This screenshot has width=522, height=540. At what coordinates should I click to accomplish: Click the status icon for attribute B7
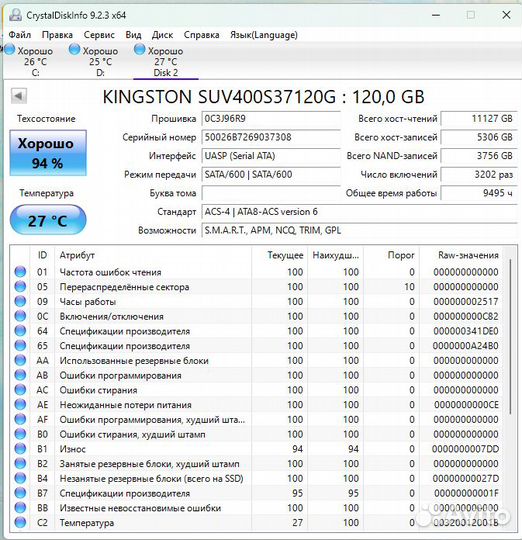coord(20,493)
